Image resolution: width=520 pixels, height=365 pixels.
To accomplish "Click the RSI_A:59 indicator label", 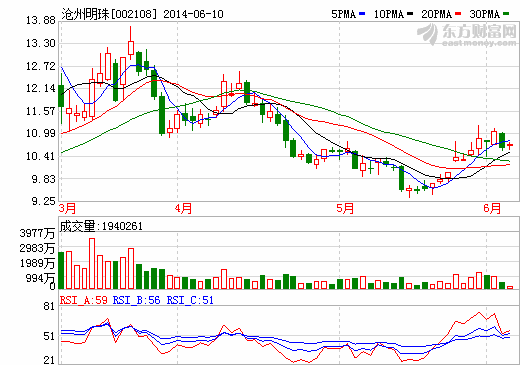I will click(84, 300).
